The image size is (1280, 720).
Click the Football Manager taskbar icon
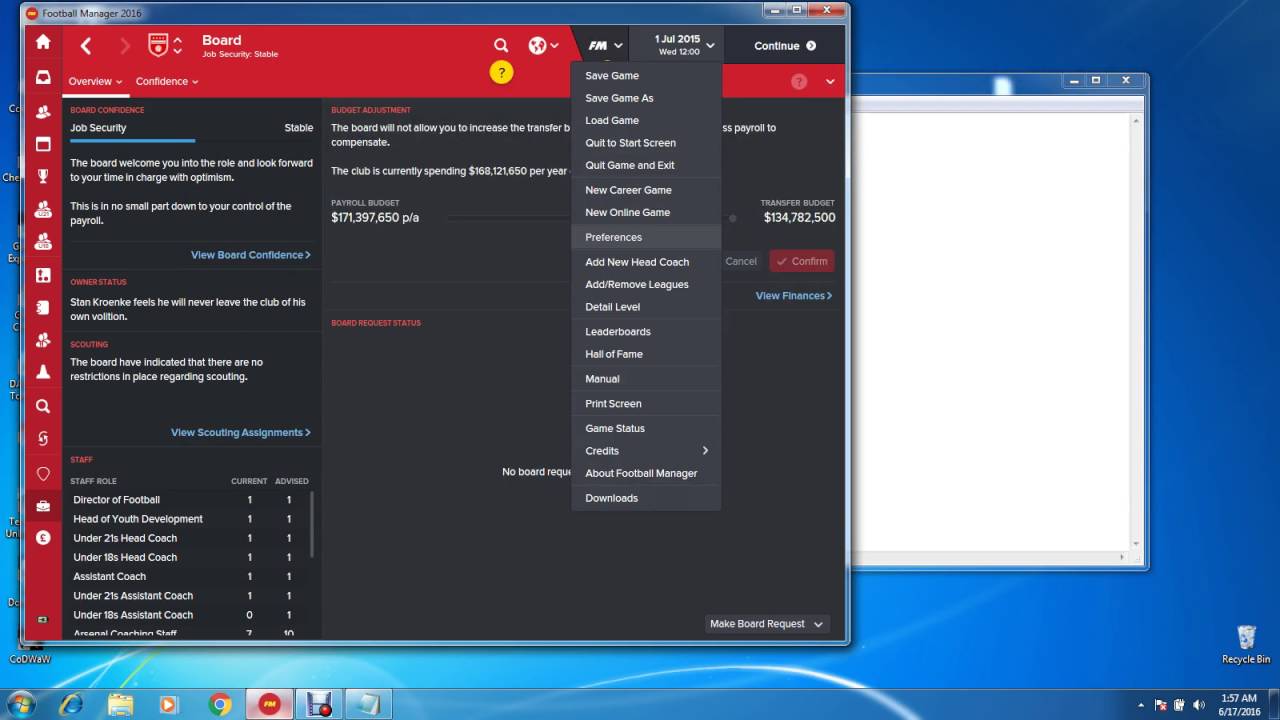269,705
